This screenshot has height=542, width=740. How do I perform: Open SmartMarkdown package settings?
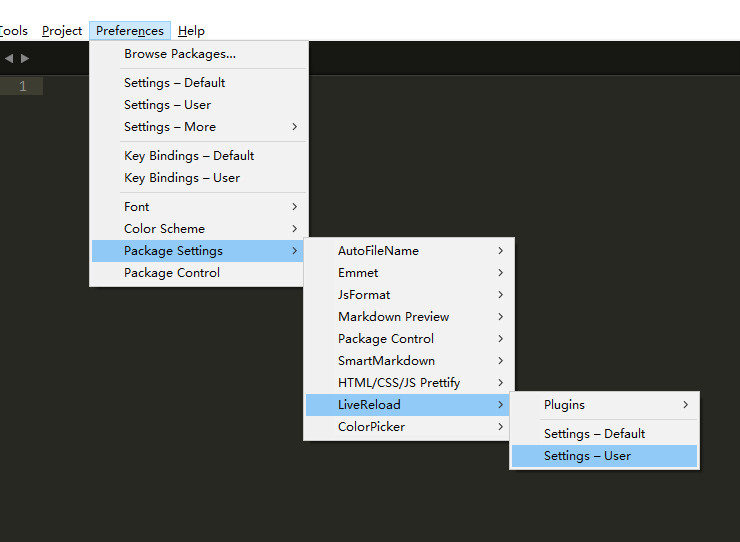407,361
